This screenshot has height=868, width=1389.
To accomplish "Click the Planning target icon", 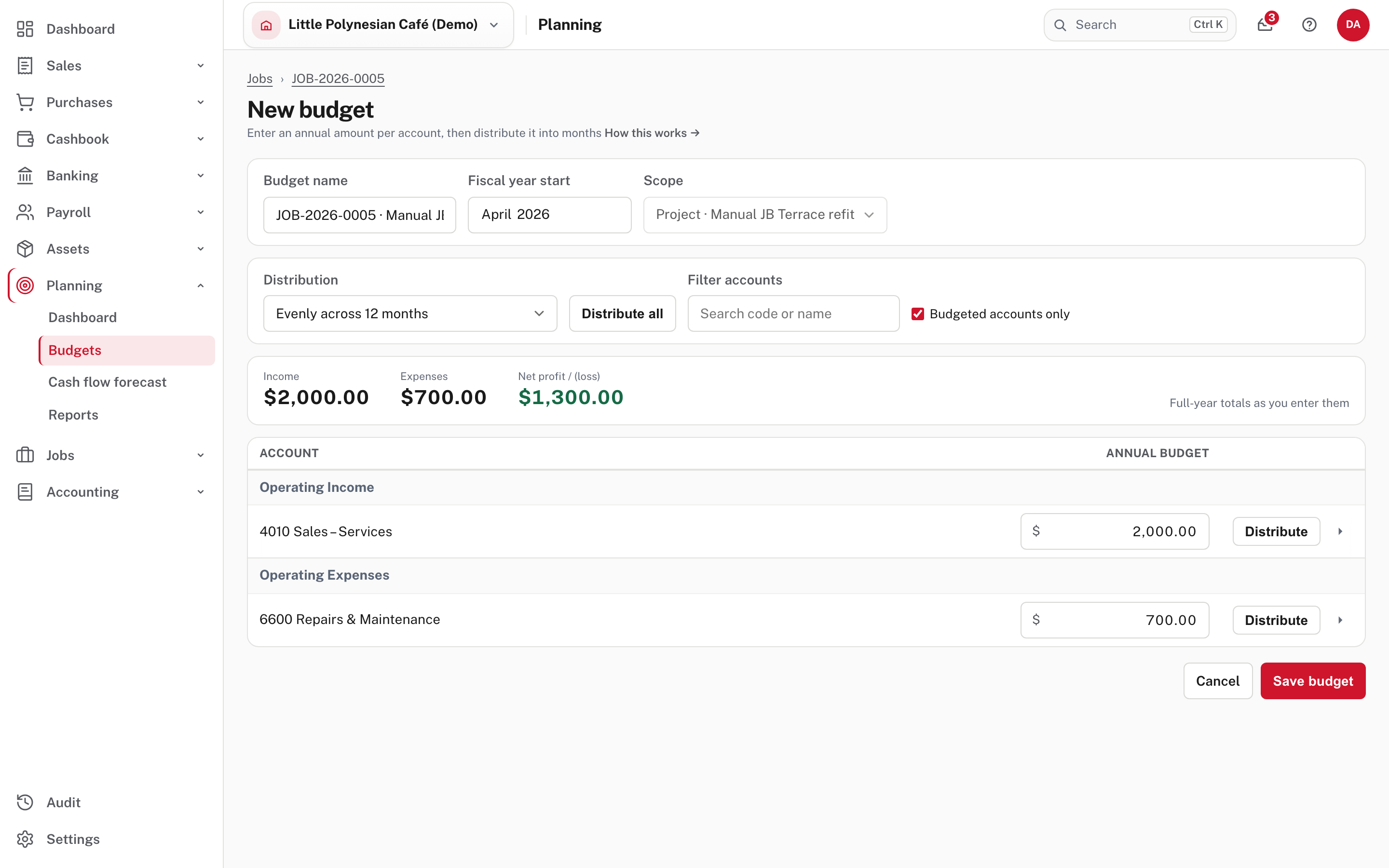I will 25,285.
